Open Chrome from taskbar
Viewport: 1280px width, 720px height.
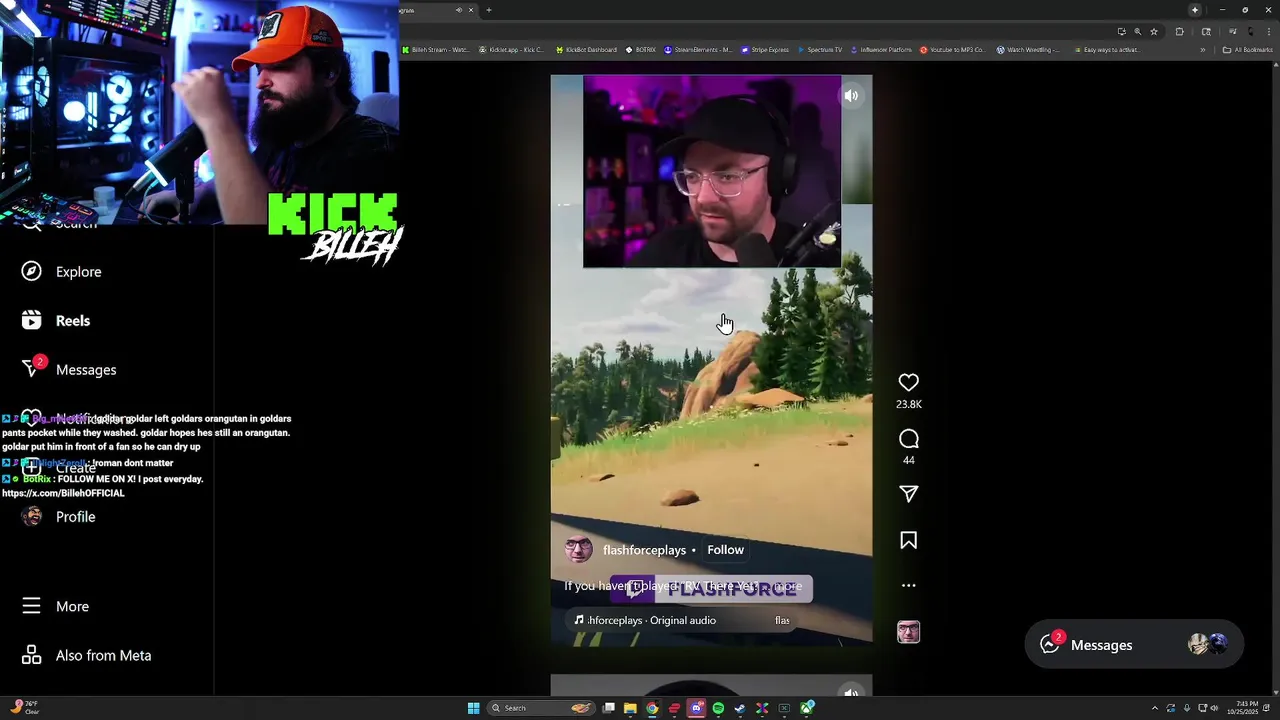point(652,708)
